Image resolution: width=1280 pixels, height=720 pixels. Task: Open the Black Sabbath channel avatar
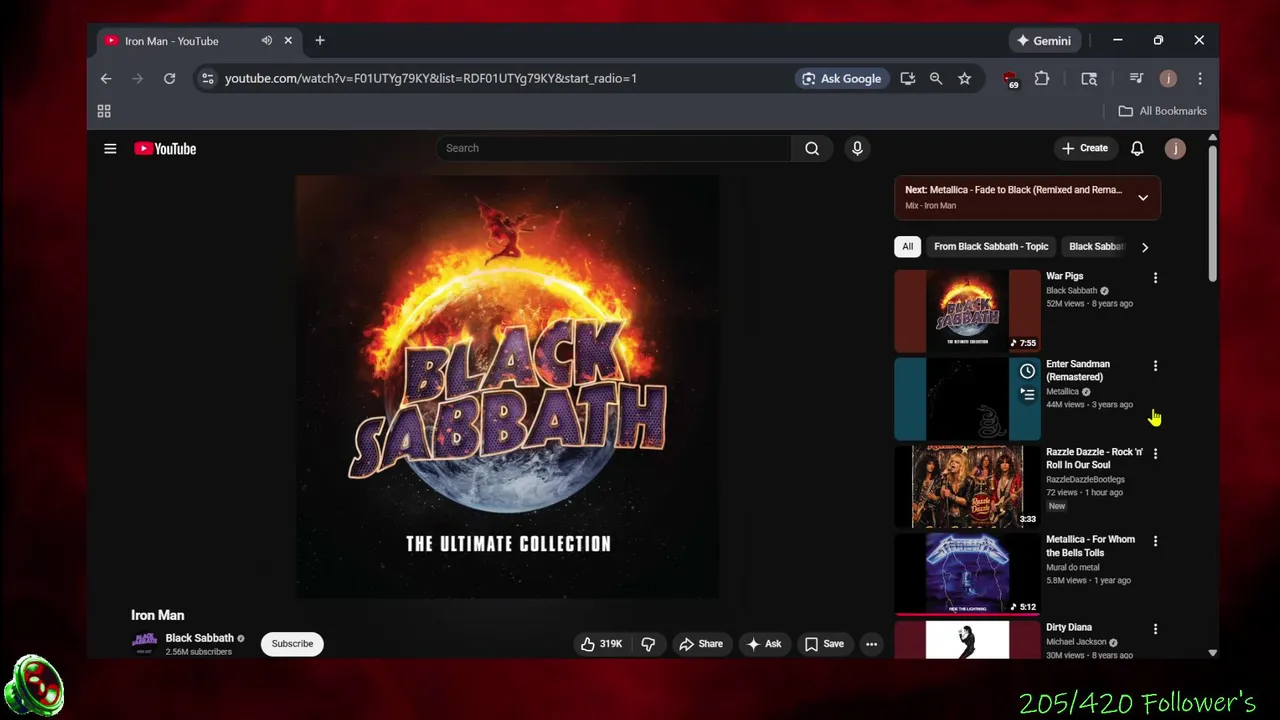(145, 644)
